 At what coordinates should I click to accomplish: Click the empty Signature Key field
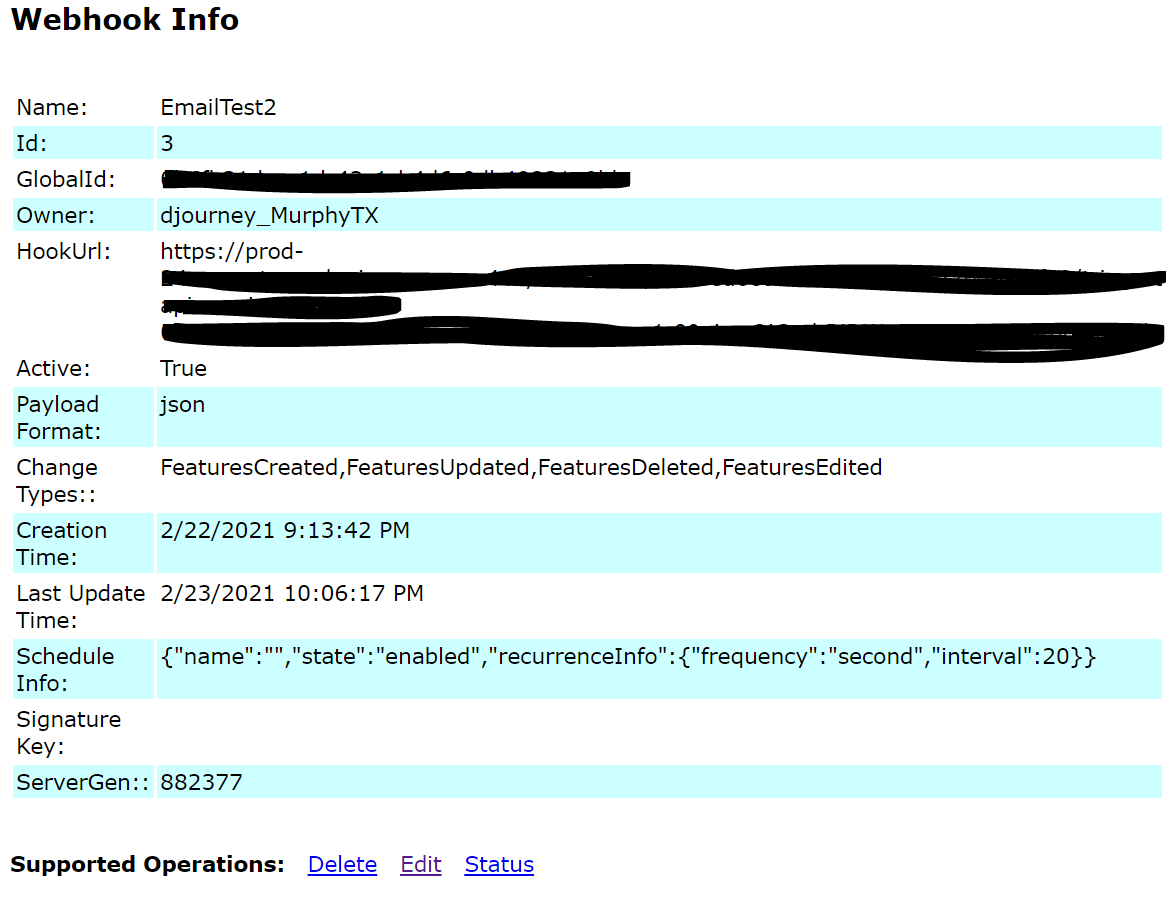pyautogui.click(x=400, y=732)
